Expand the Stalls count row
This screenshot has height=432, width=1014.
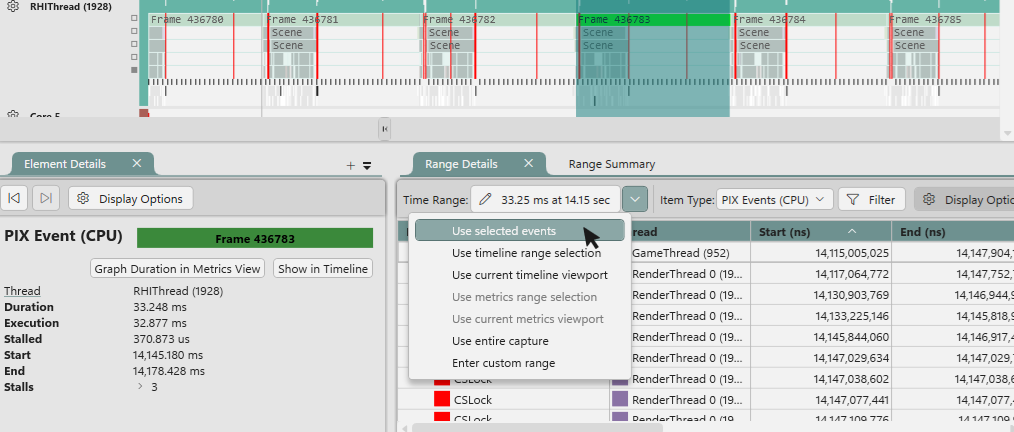click(140, 387)
